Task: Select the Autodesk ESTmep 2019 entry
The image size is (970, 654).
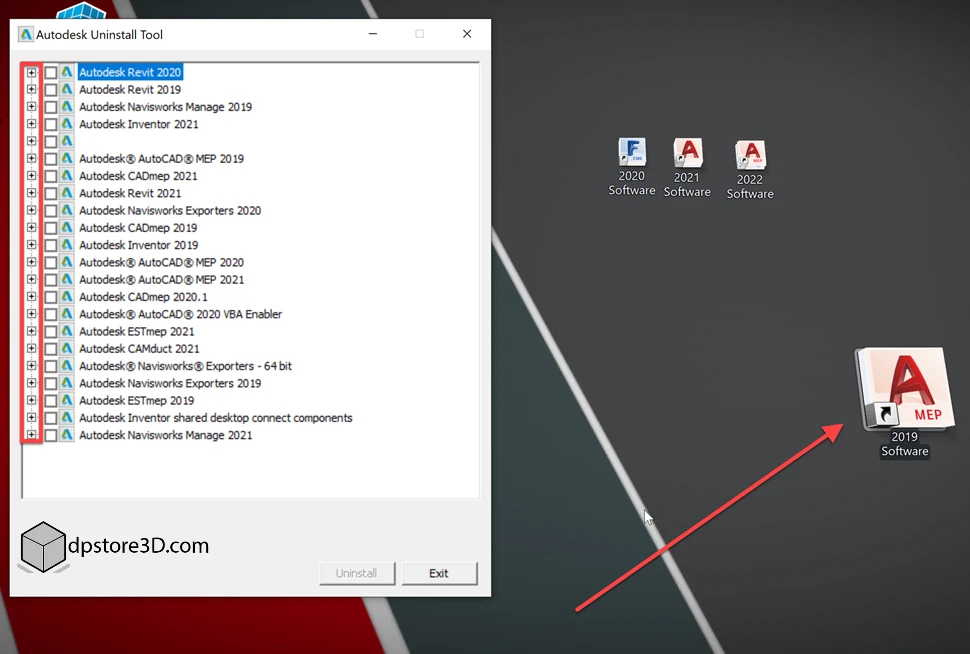Action: [137, 401]
